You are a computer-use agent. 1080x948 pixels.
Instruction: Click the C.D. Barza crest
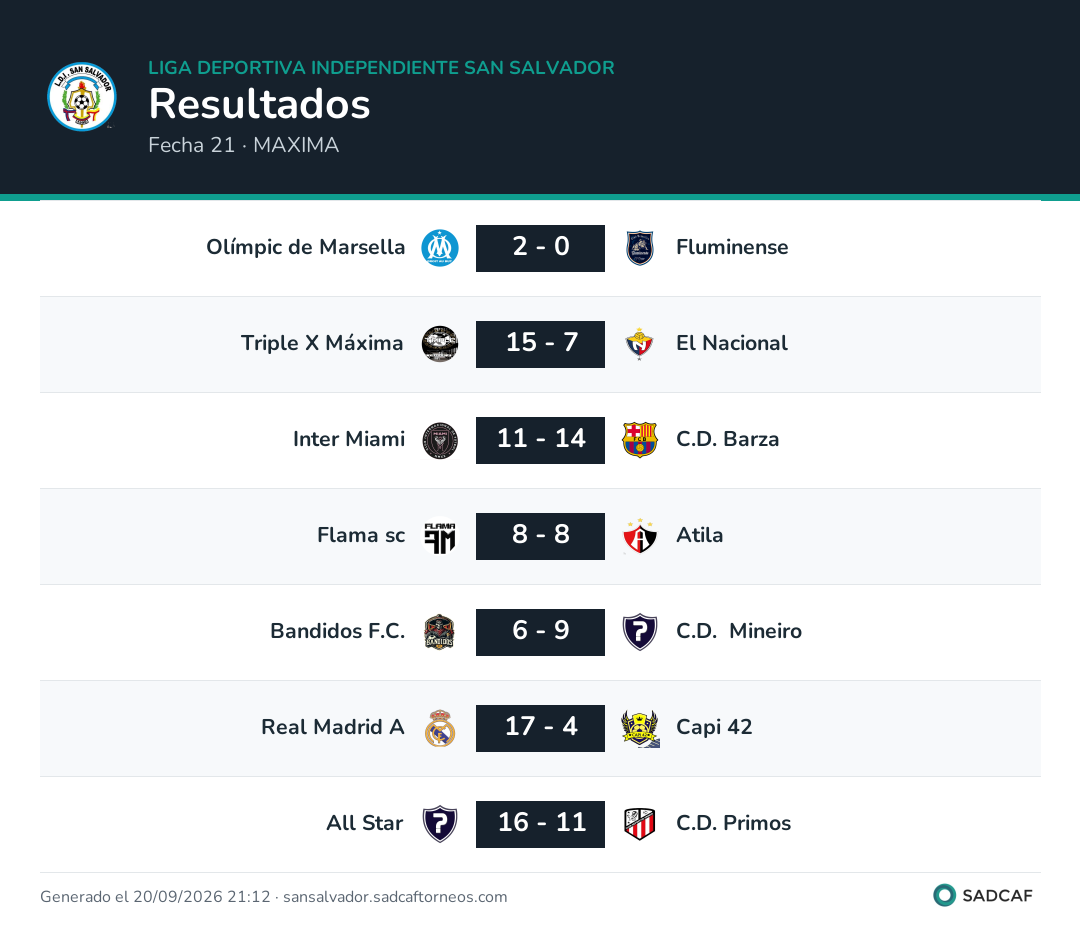(x=640, y=440)
